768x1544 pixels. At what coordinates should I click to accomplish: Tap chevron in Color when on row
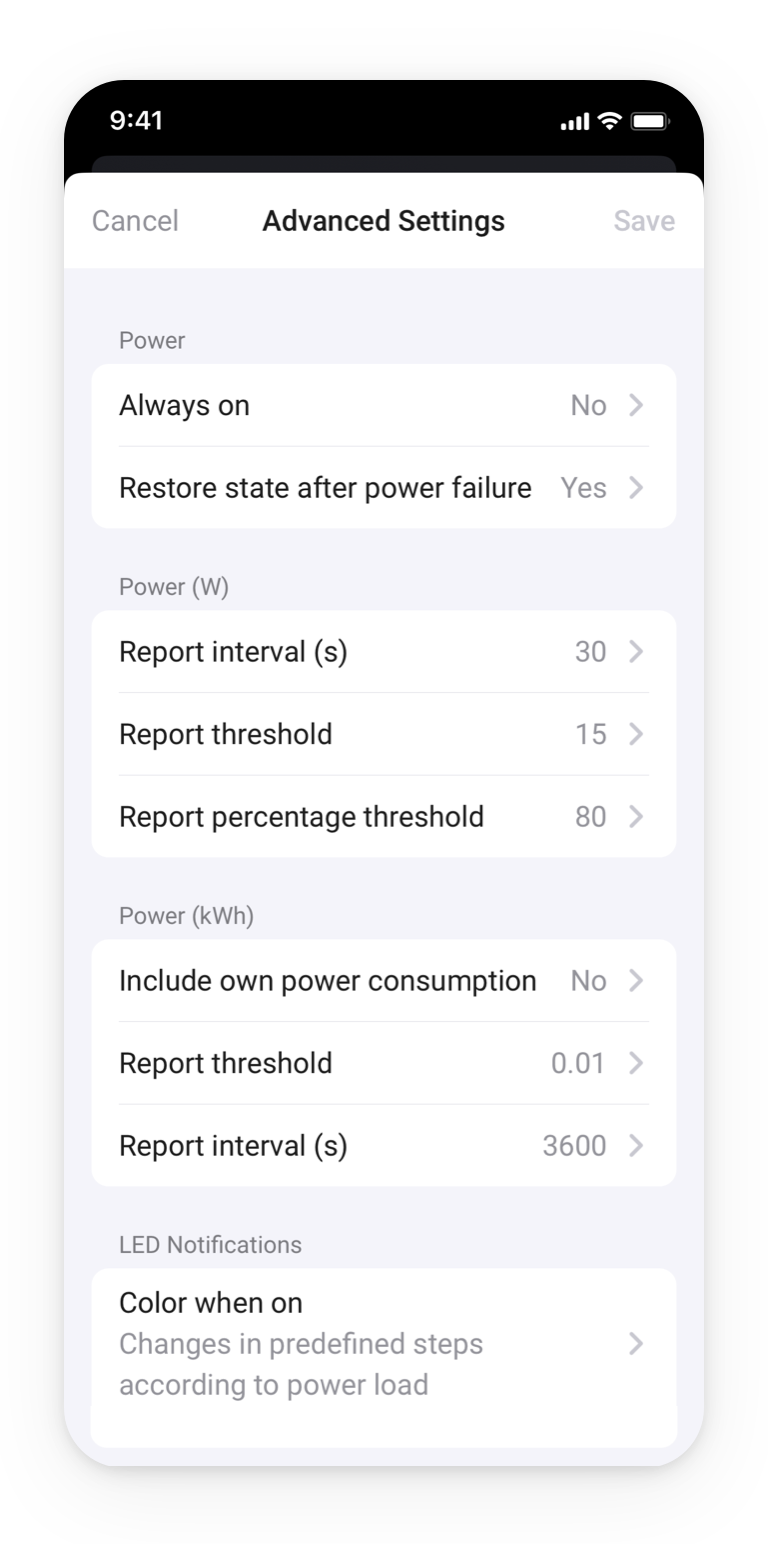coord(636,1344)
